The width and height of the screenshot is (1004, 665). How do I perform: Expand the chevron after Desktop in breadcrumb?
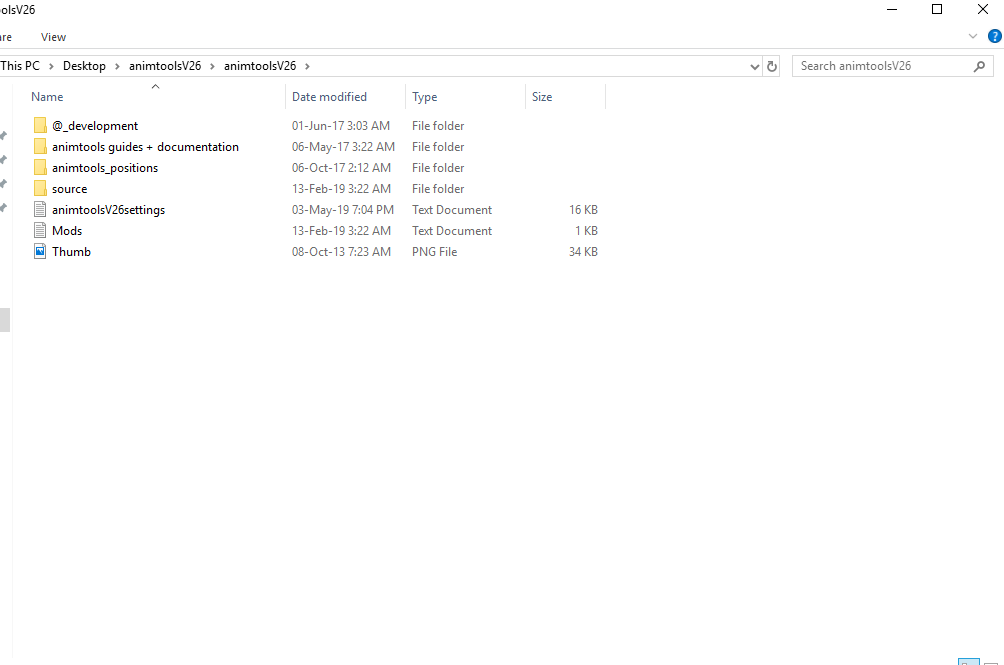coord(117,66)
